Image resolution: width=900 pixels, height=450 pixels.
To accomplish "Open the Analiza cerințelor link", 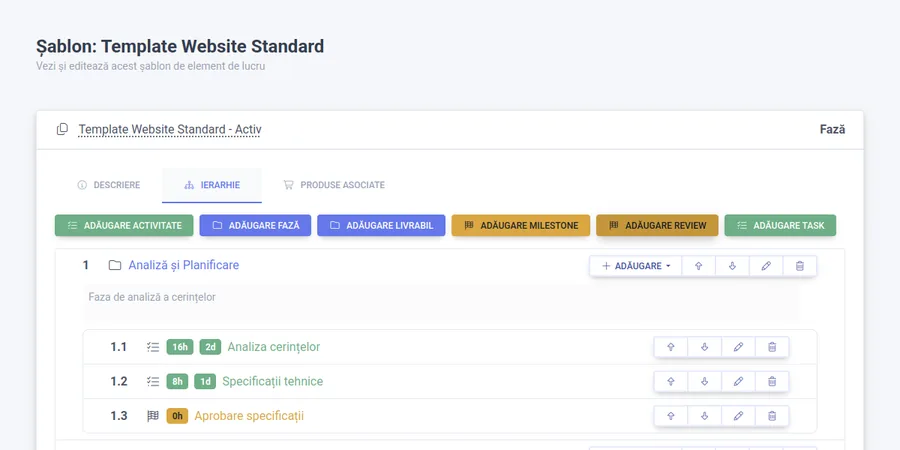I will point(274,347).
